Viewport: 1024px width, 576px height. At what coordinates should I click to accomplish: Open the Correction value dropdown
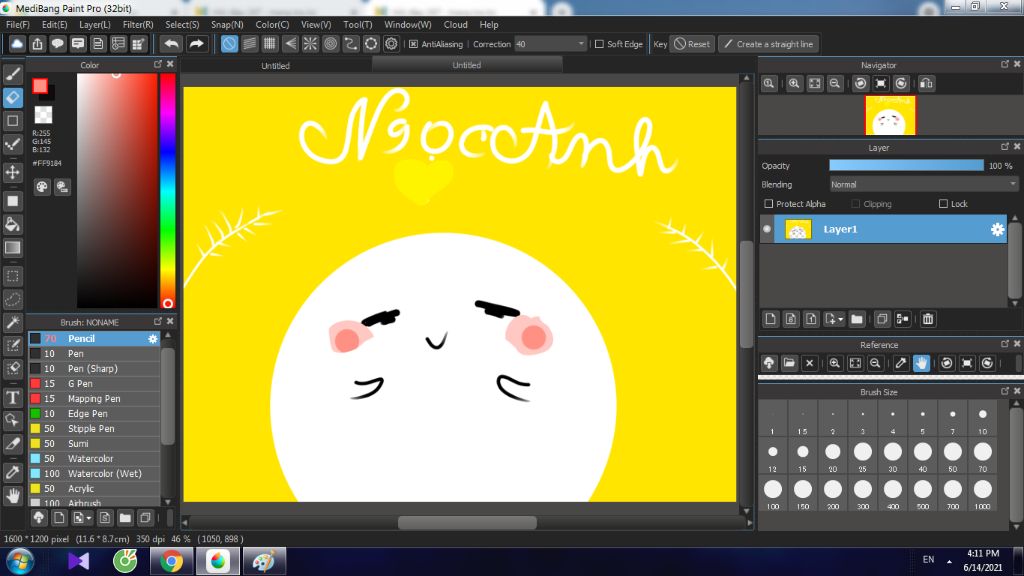tap(581, 44)
